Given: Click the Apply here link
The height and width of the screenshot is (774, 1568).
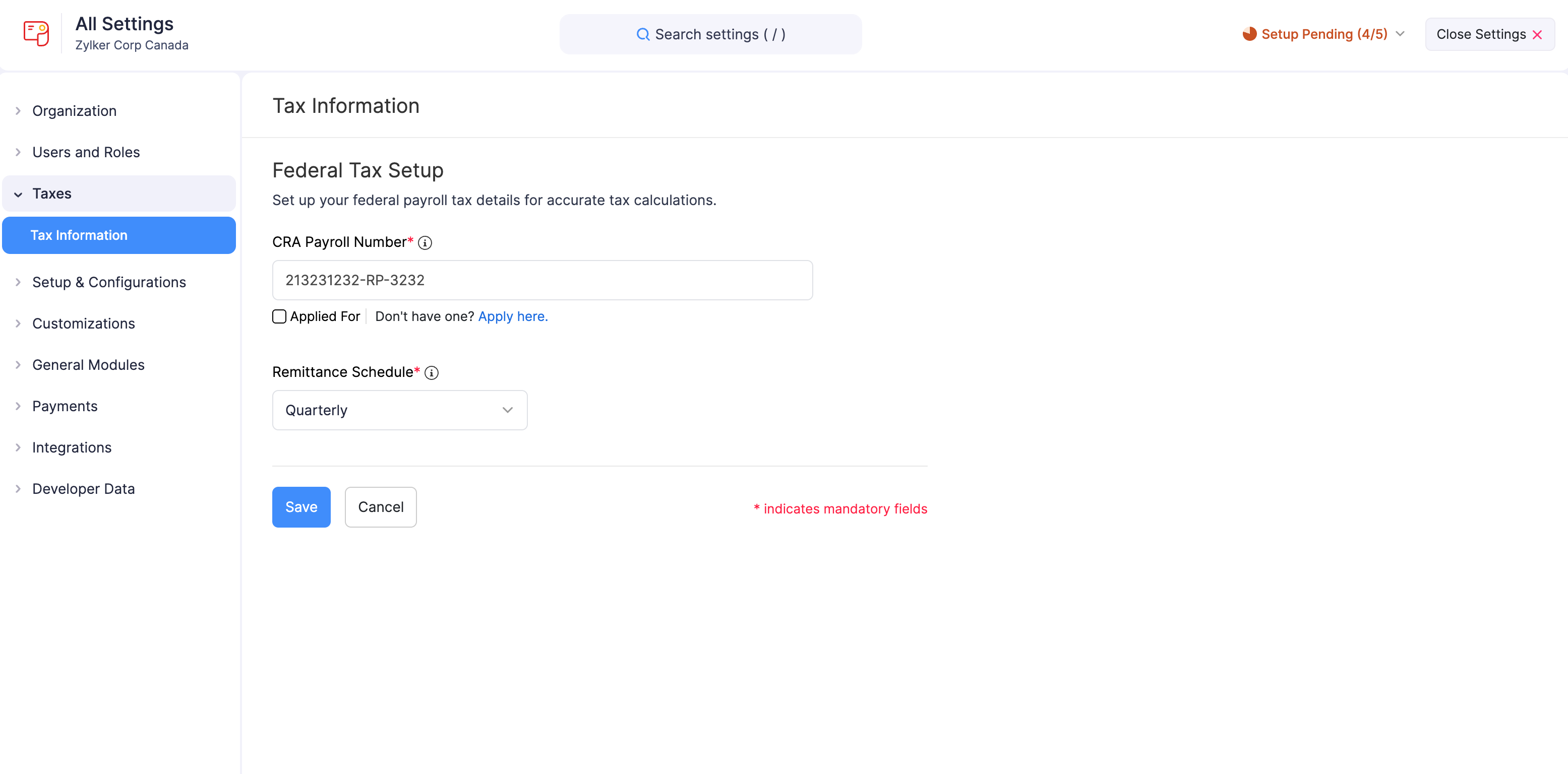Looking at the screenshot, I should [513, 316].
